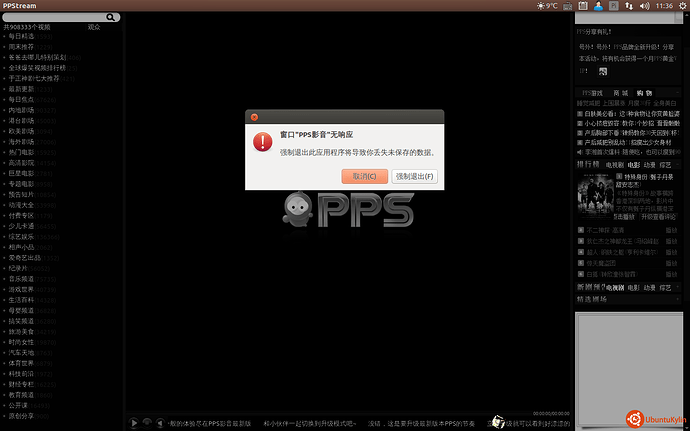Click the 点击播放 link under the movie description
Screen dimensions: 690x431
click(624, 217)
